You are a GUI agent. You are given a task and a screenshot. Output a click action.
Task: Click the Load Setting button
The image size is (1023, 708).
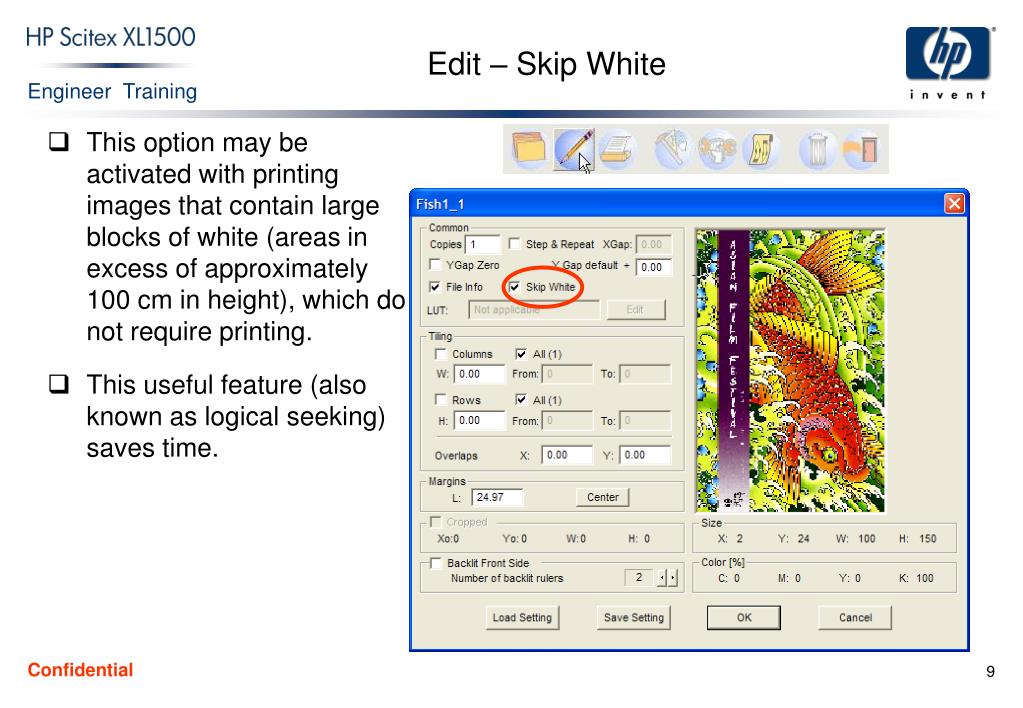click(522, 617)
